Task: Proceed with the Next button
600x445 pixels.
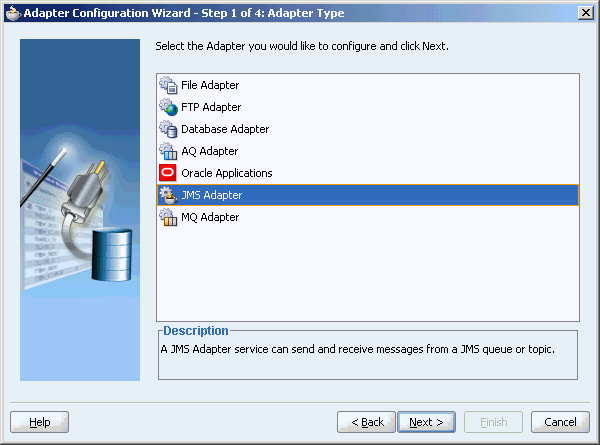Action: coord(426,422)
